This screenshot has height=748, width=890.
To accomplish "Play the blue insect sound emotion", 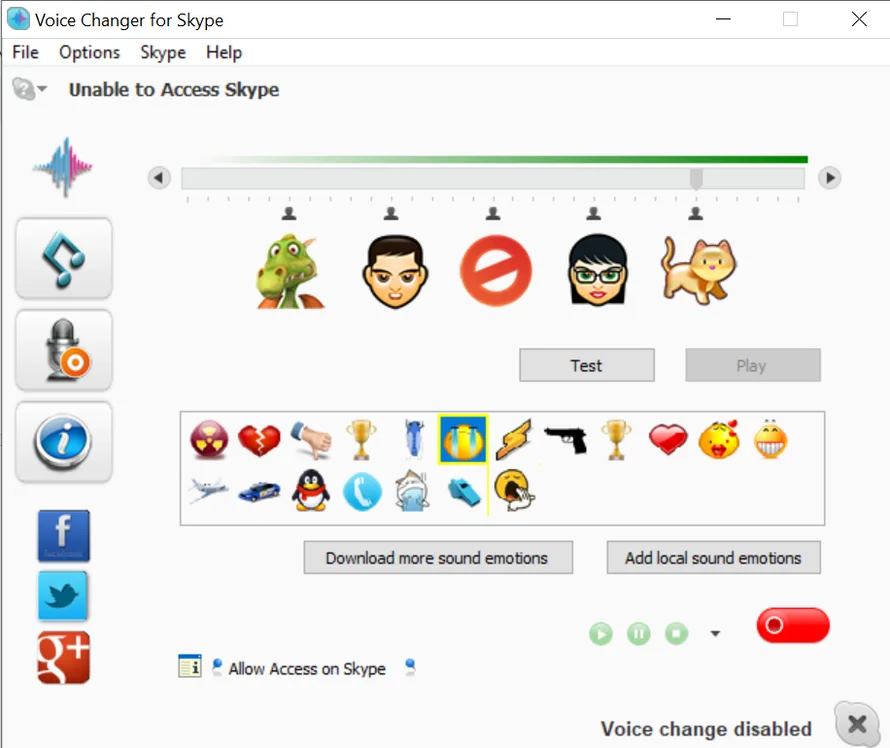I will coord(414,439).
